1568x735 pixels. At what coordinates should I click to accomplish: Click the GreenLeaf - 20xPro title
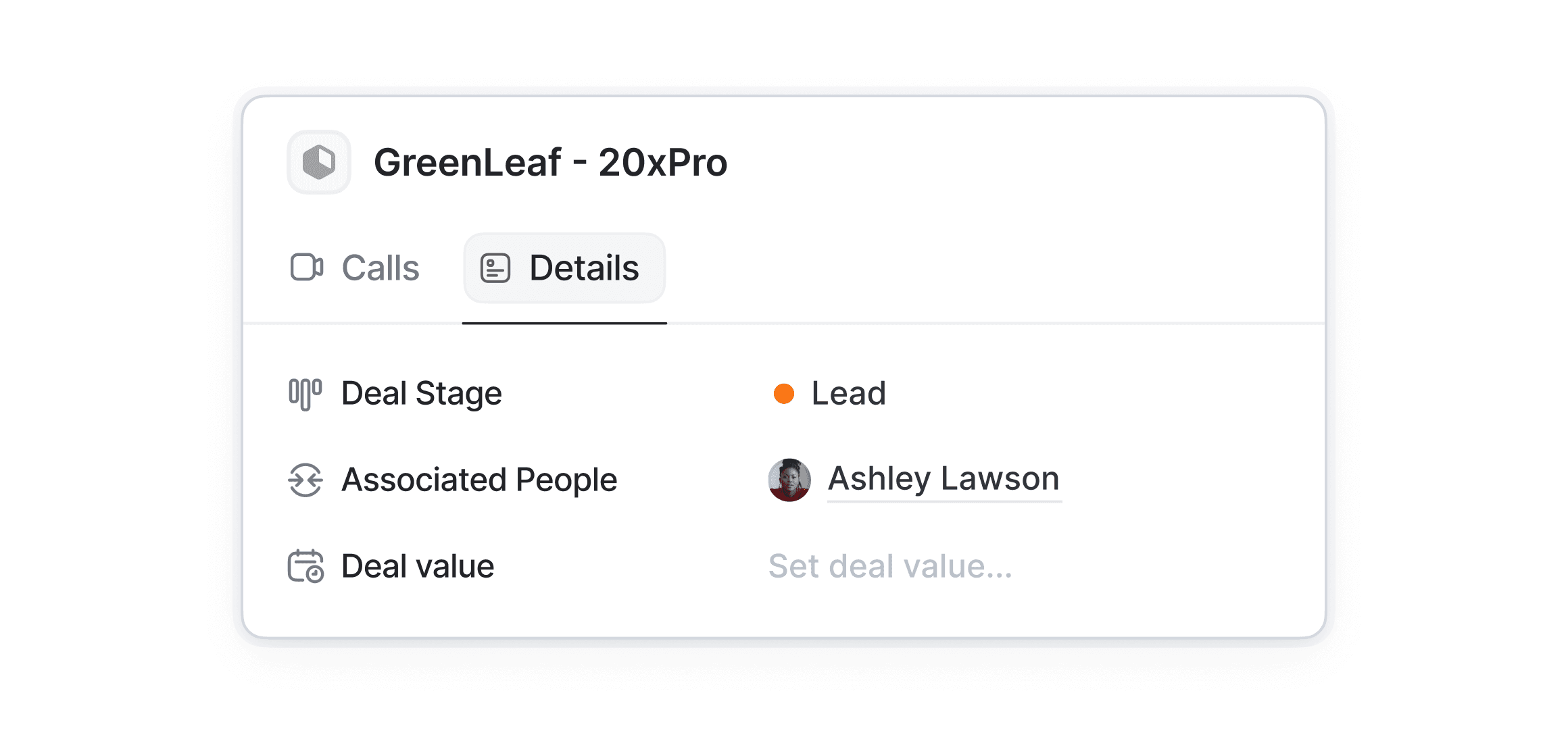550,163
